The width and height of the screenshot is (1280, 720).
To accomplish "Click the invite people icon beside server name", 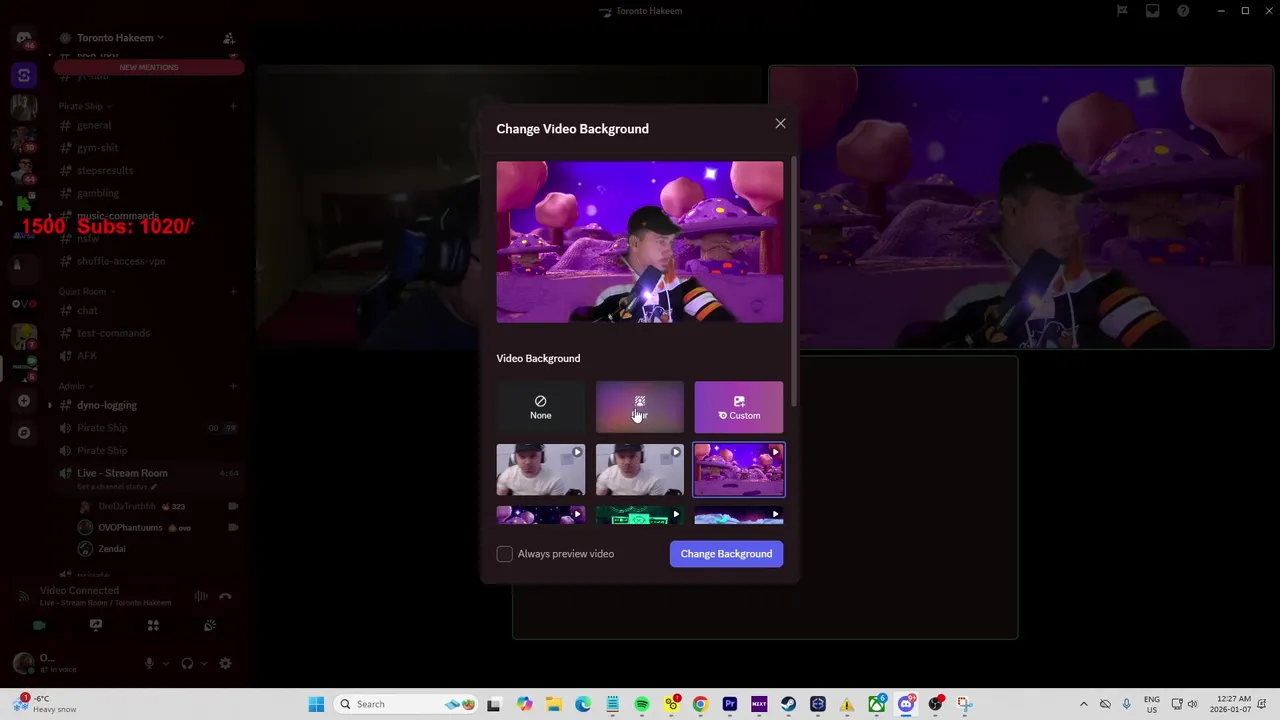I will point(229,38).
